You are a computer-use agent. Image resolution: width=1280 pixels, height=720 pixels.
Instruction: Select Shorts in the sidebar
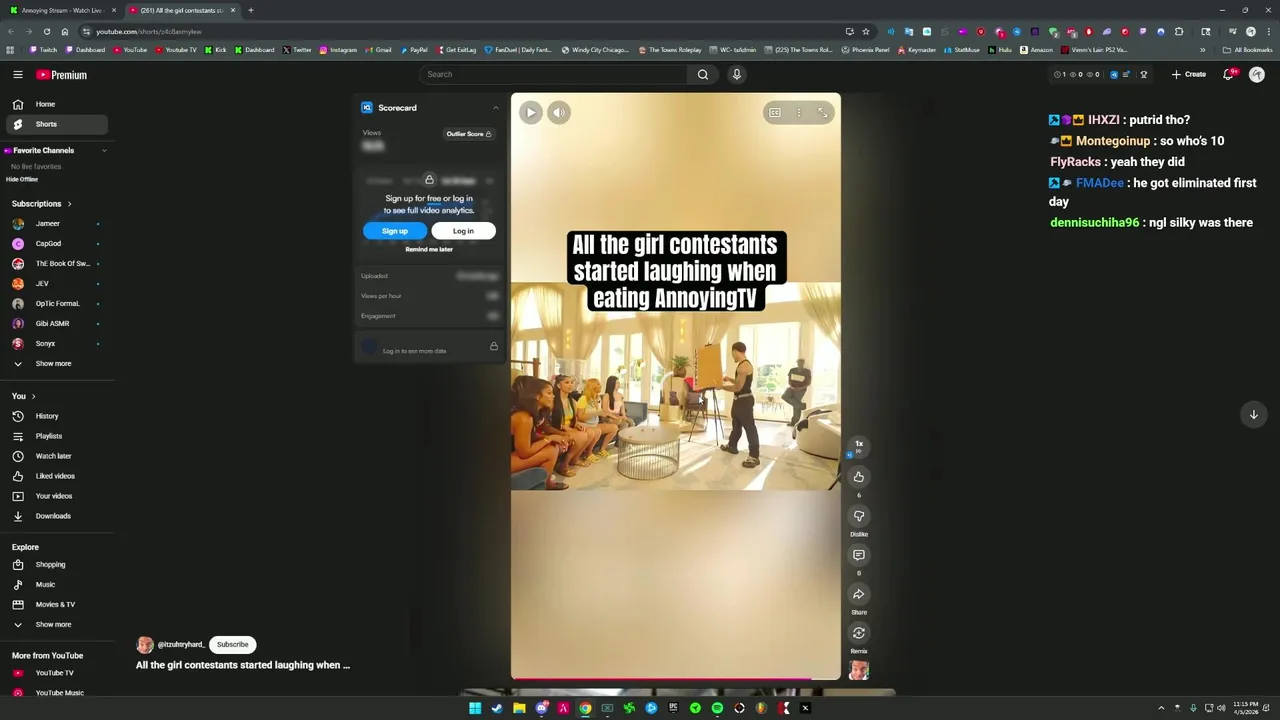coord(57,124)
